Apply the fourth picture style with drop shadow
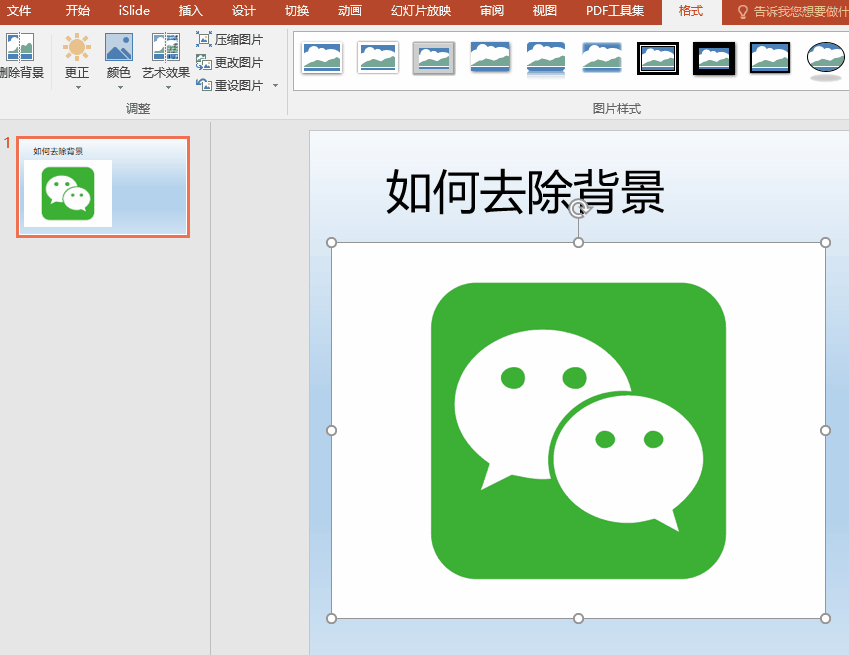Viewport: 849px width, 655px height. (x=490, y=58)
